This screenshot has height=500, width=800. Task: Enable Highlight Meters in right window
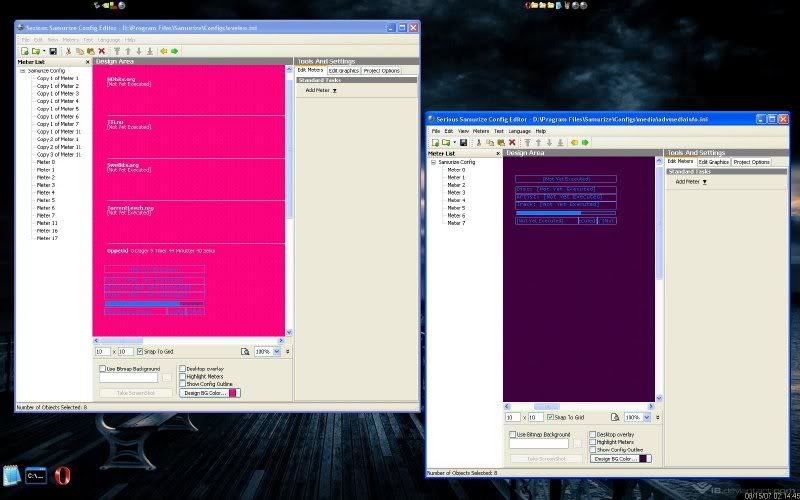pos(592,442)
